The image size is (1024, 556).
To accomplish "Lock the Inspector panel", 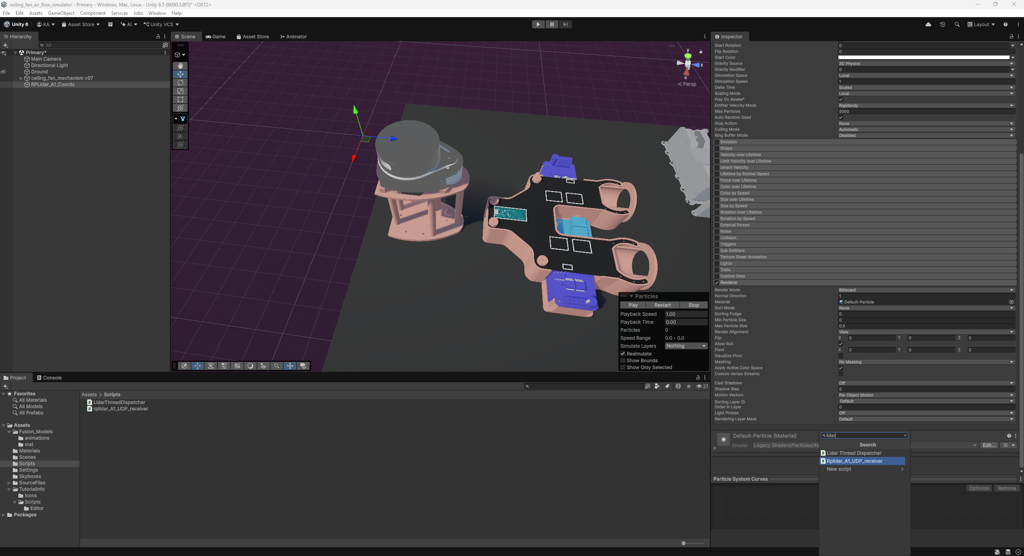I will [x=1012, y=37].
